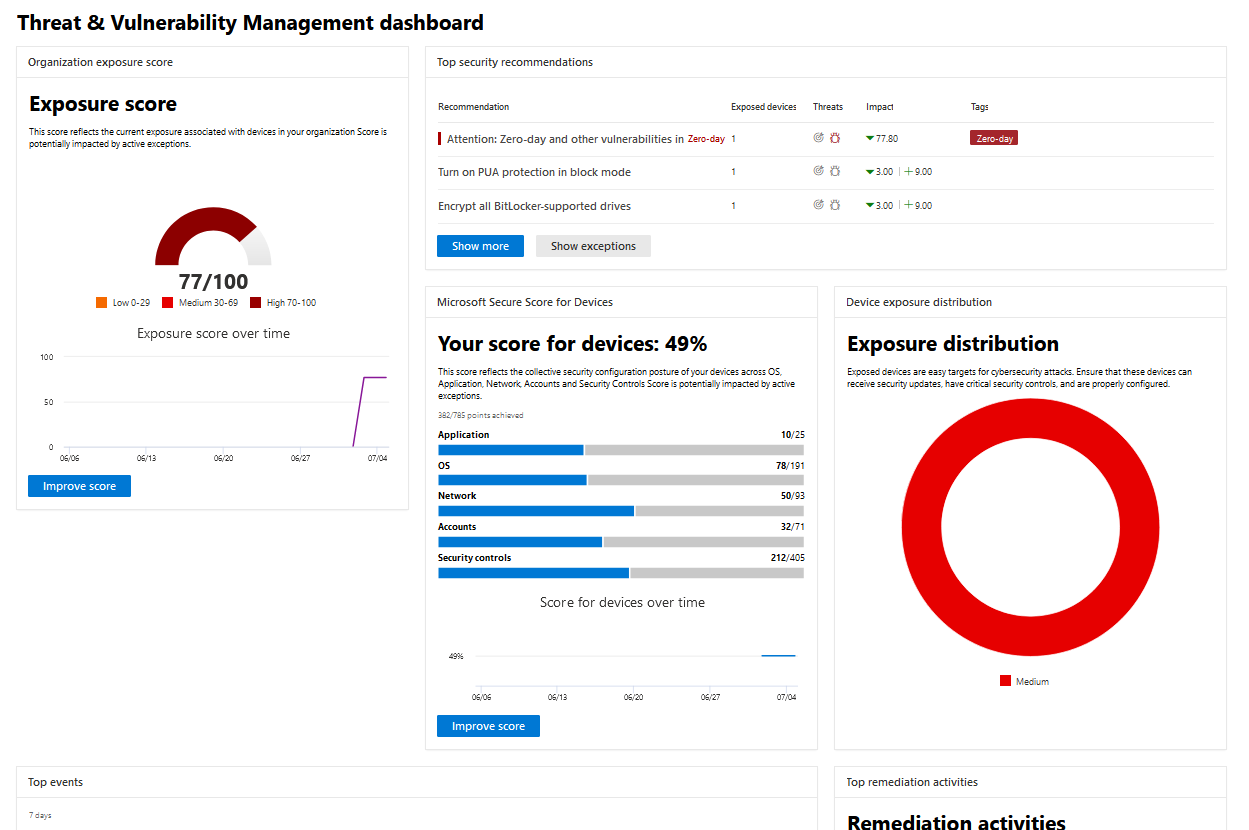The image size is (1249, 830).
Task: Click the High 70-100 legend swatch
Action: click(x=255, y=303)
